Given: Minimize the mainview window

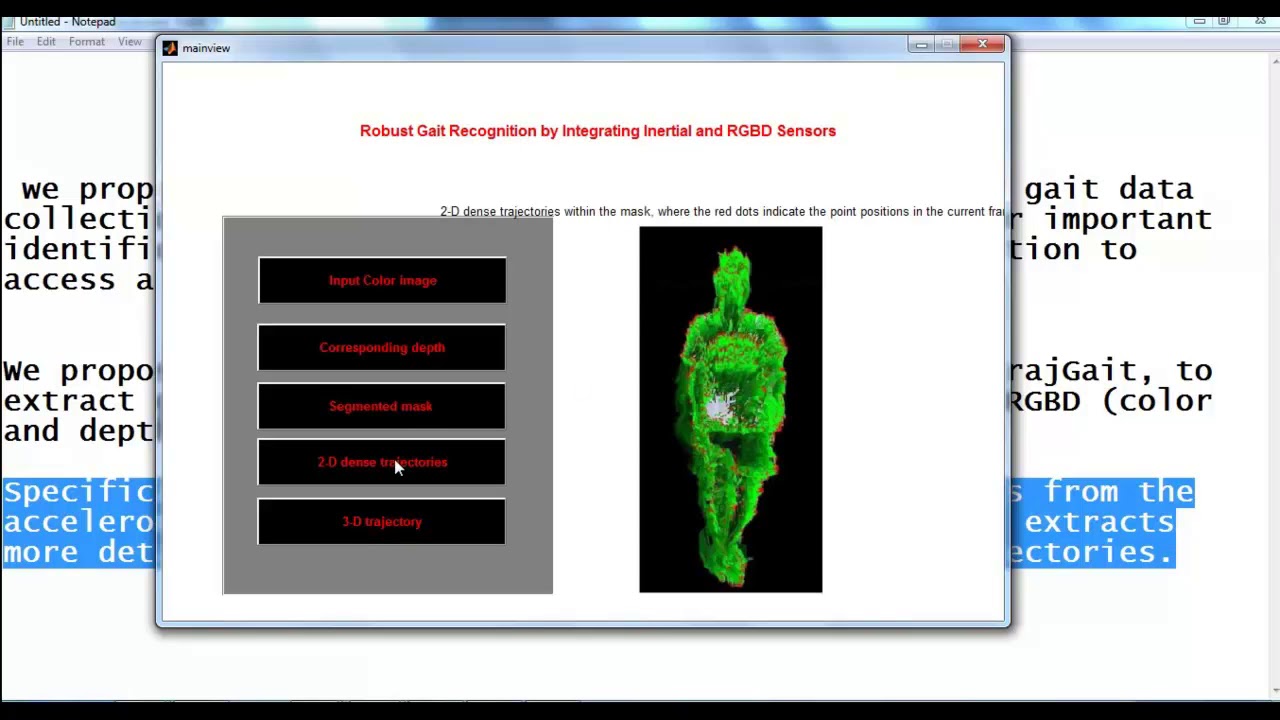Looking at the screenshot, I should pyautogui.click(x=921, y=44).
